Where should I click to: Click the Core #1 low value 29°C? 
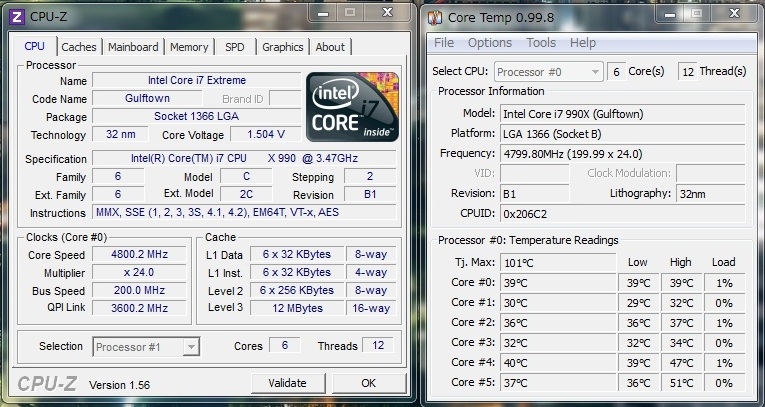pos(638,303)
